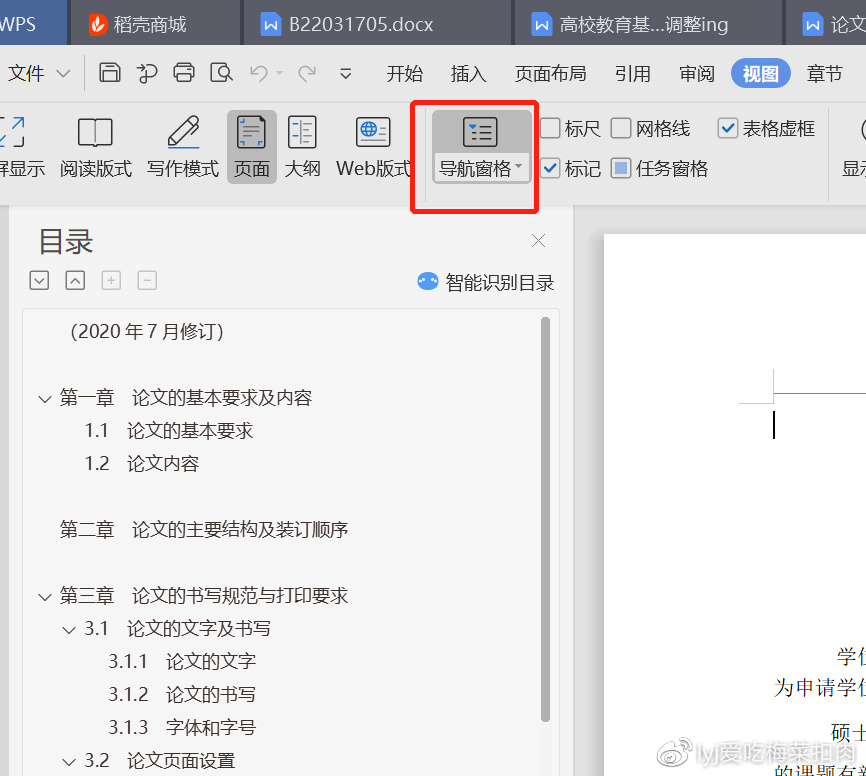Click the Save icon on quick toolbar

pos(110,73)
